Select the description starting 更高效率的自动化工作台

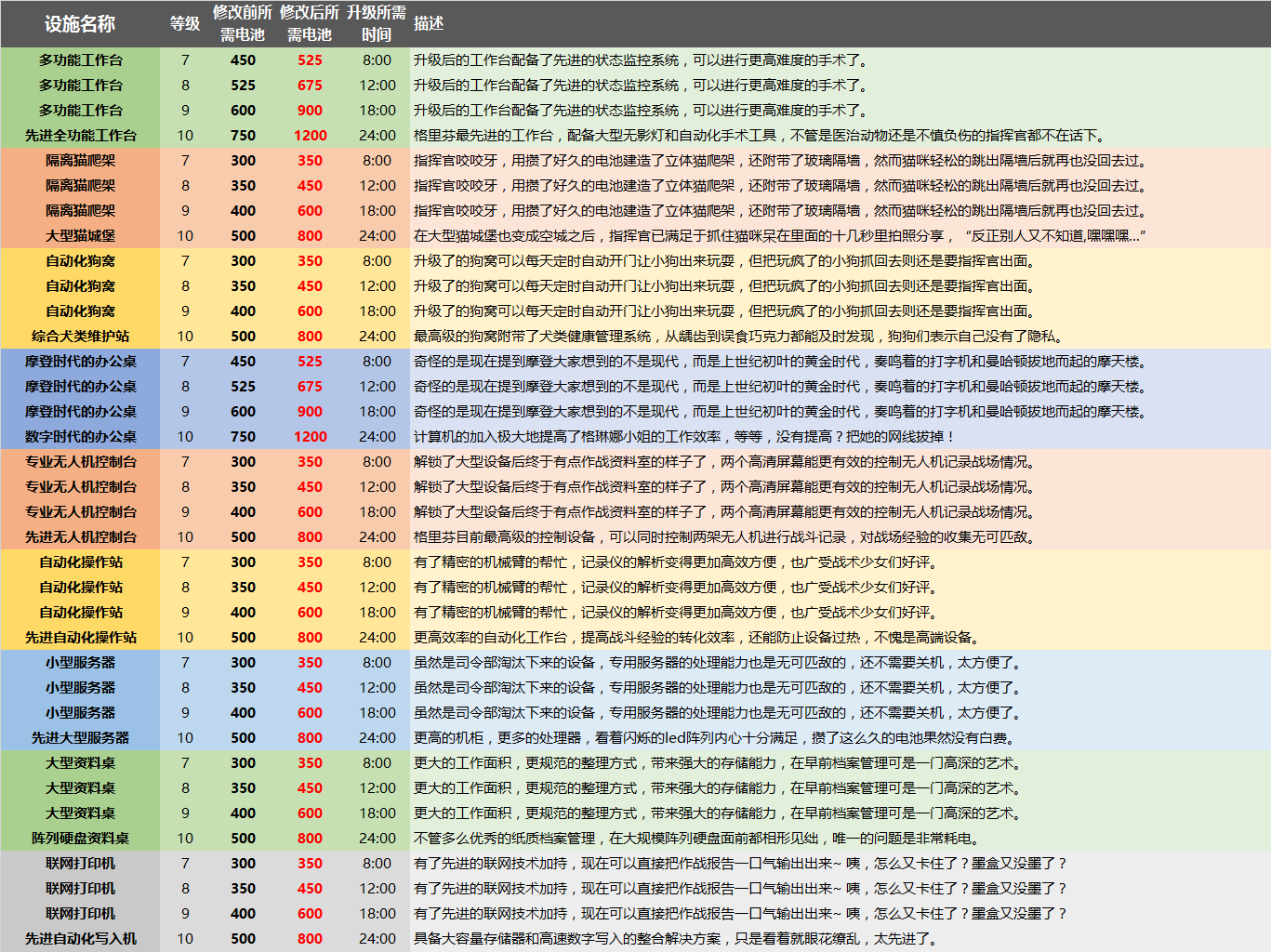[697, 638]
